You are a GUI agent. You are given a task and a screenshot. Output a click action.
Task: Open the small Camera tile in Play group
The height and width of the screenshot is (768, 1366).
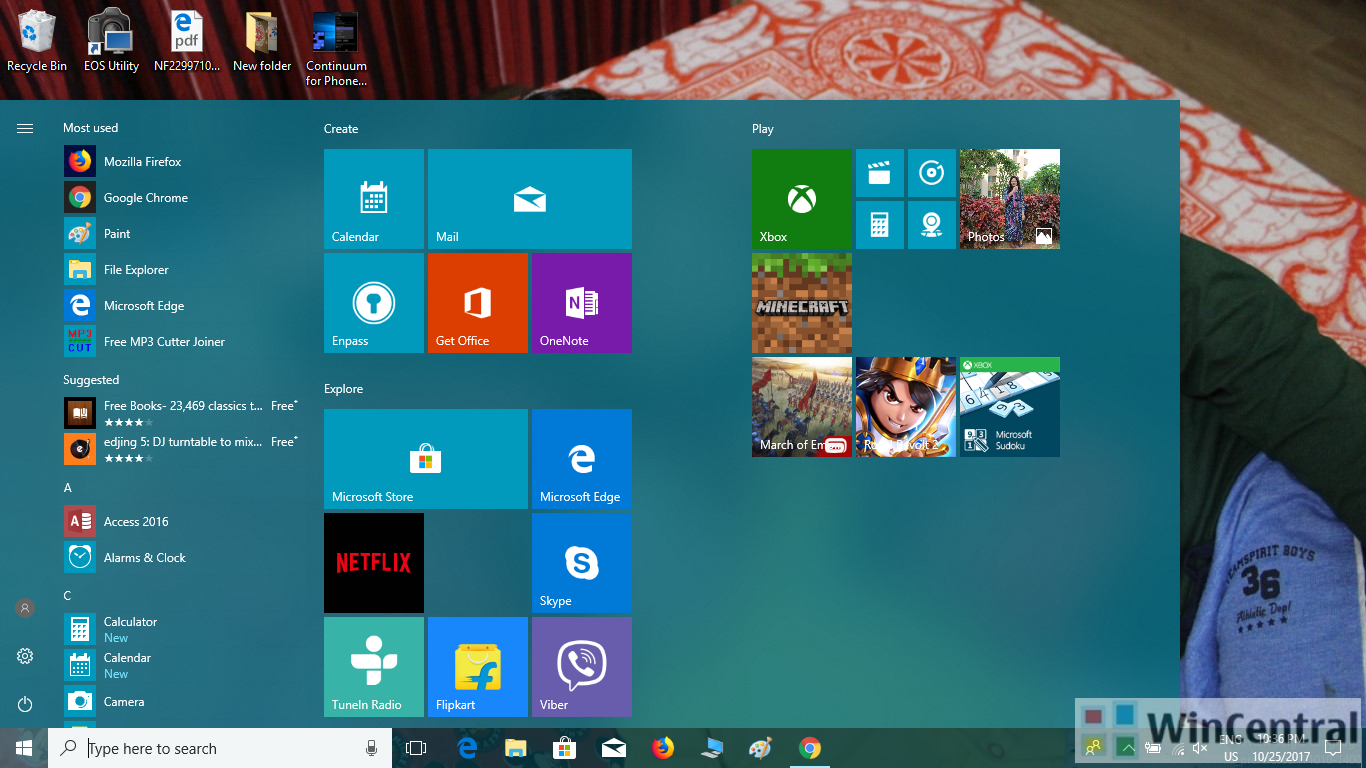(932, 225)
